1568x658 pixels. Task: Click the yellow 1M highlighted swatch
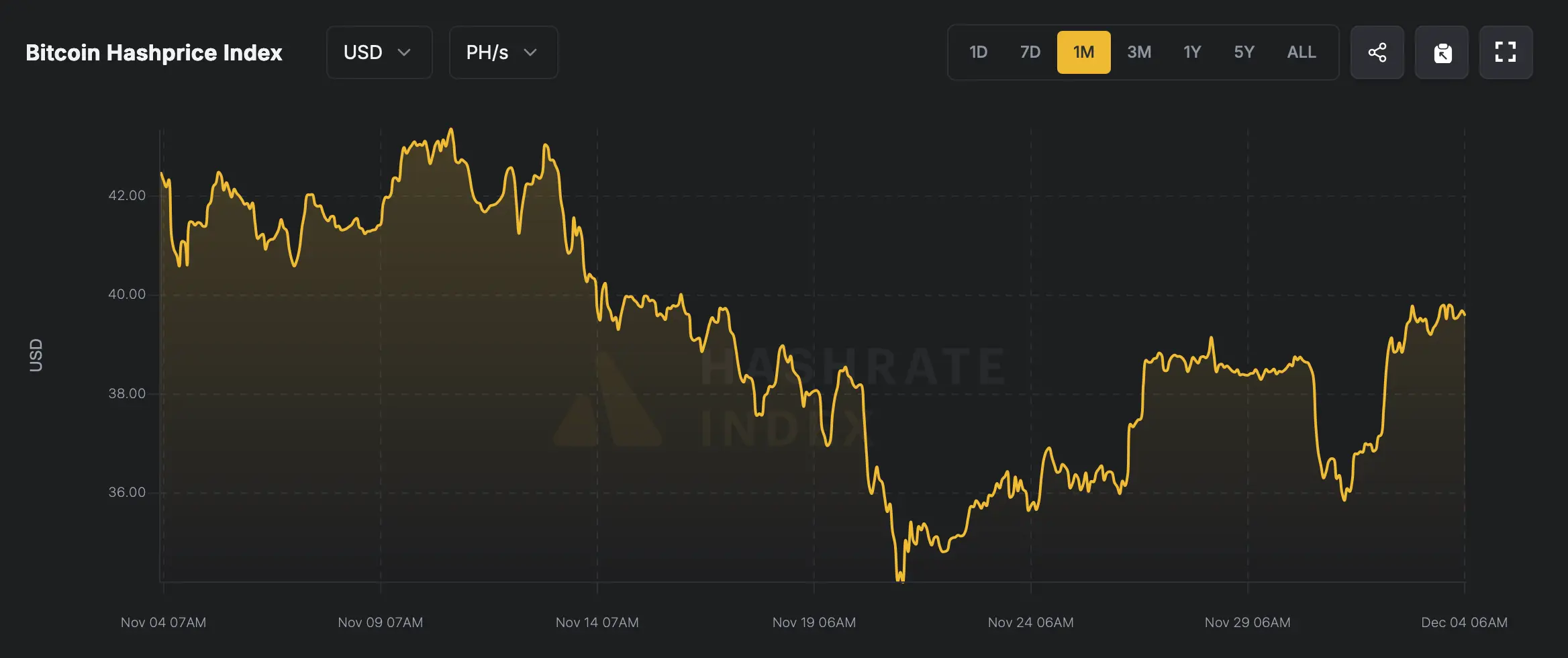pyautogui.click(x=1084, y=52)
